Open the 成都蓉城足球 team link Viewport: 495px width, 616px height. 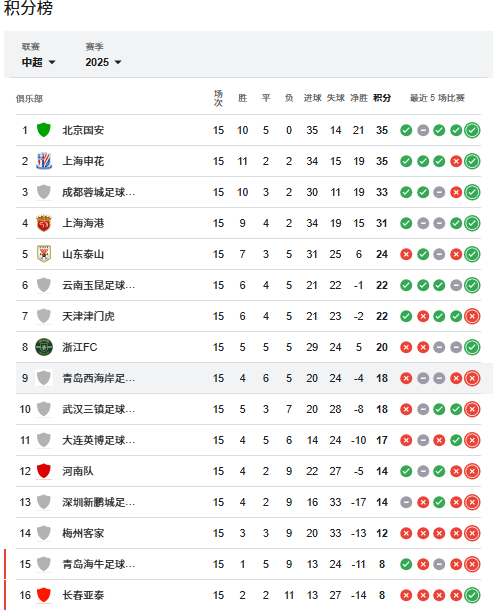tap(99, 192)
